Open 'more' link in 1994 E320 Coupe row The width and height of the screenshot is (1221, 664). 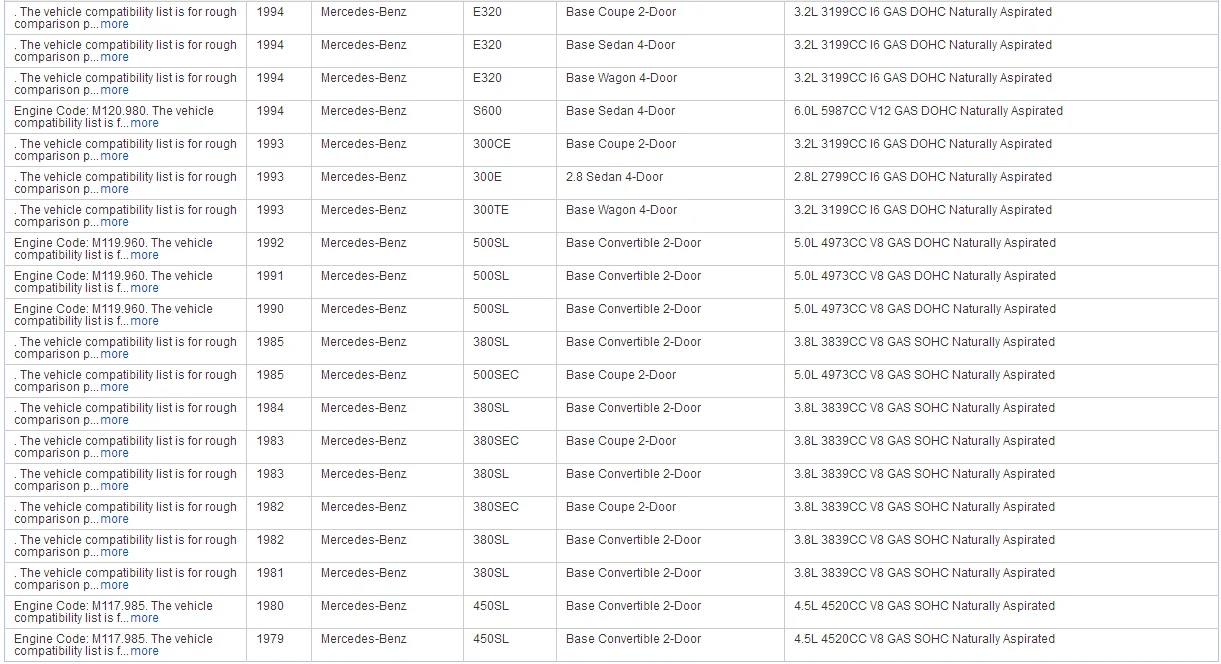point(114,24)
